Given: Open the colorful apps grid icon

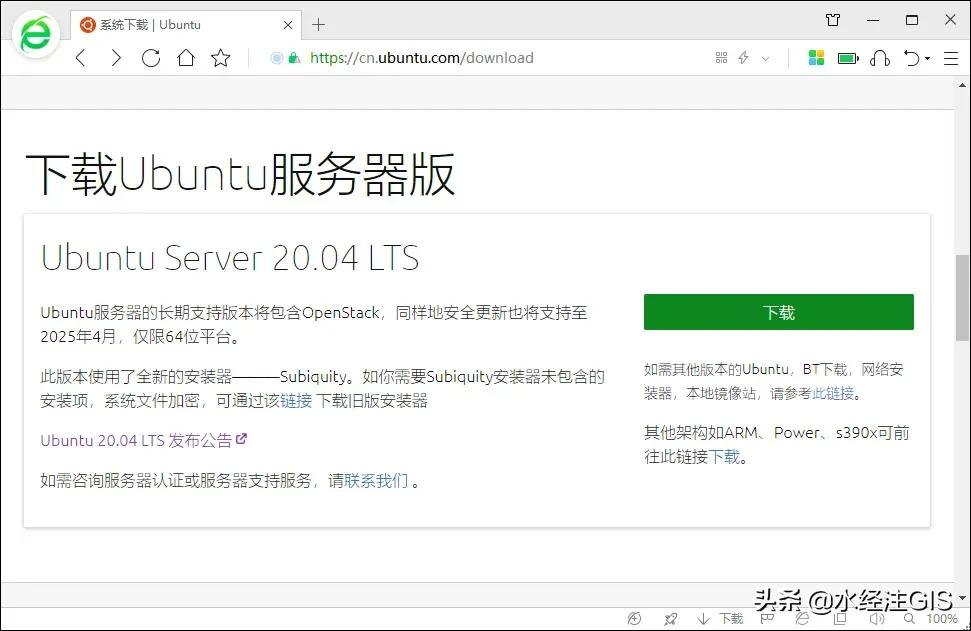Looking at the screenshot, I should tap(816, 58).
